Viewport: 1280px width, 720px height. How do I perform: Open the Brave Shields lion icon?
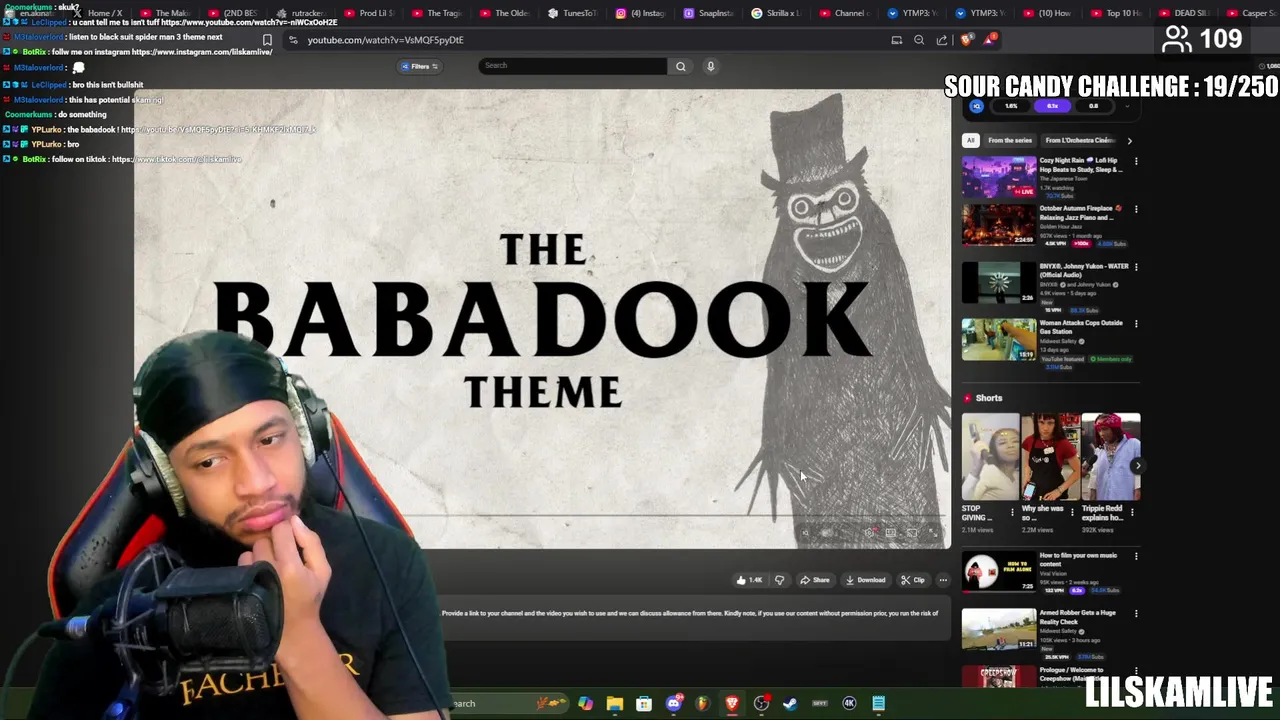[x=966, y=40]
